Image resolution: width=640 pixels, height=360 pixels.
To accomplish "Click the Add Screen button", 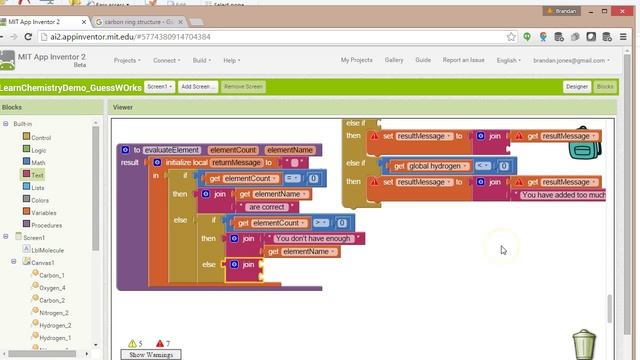I will [198, 87].
